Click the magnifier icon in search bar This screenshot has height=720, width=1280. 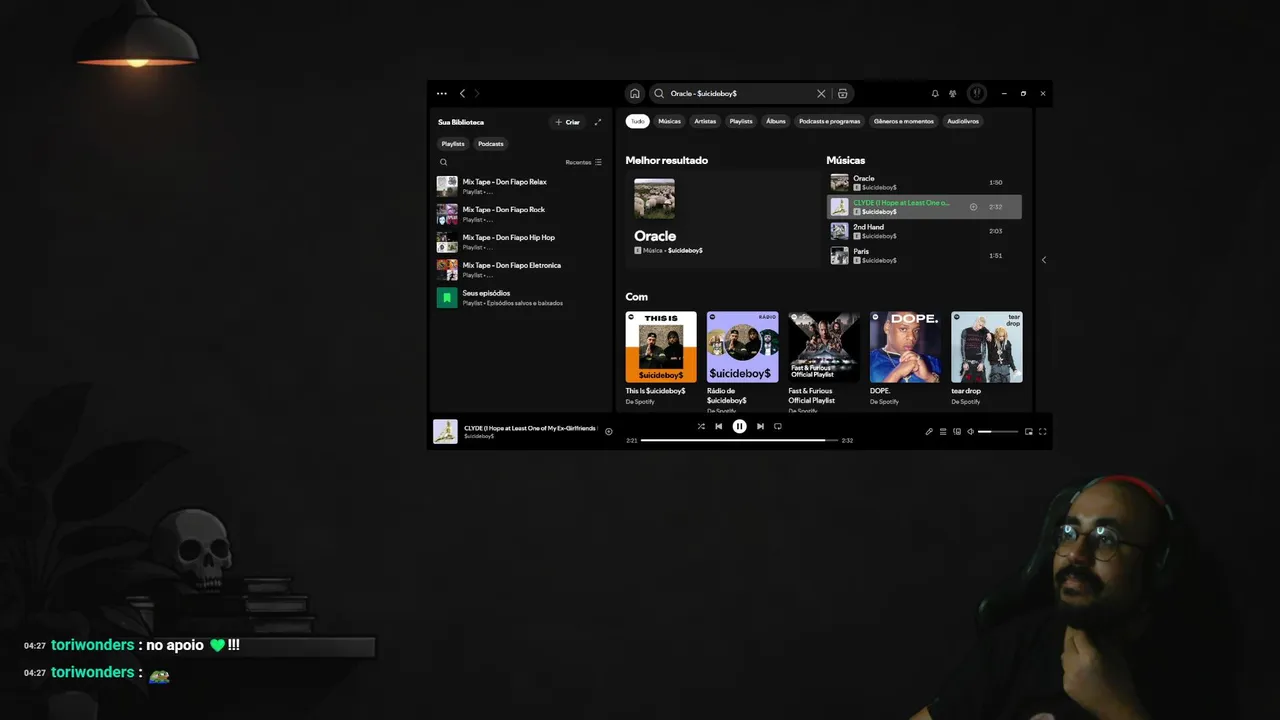tap(659, 93)
